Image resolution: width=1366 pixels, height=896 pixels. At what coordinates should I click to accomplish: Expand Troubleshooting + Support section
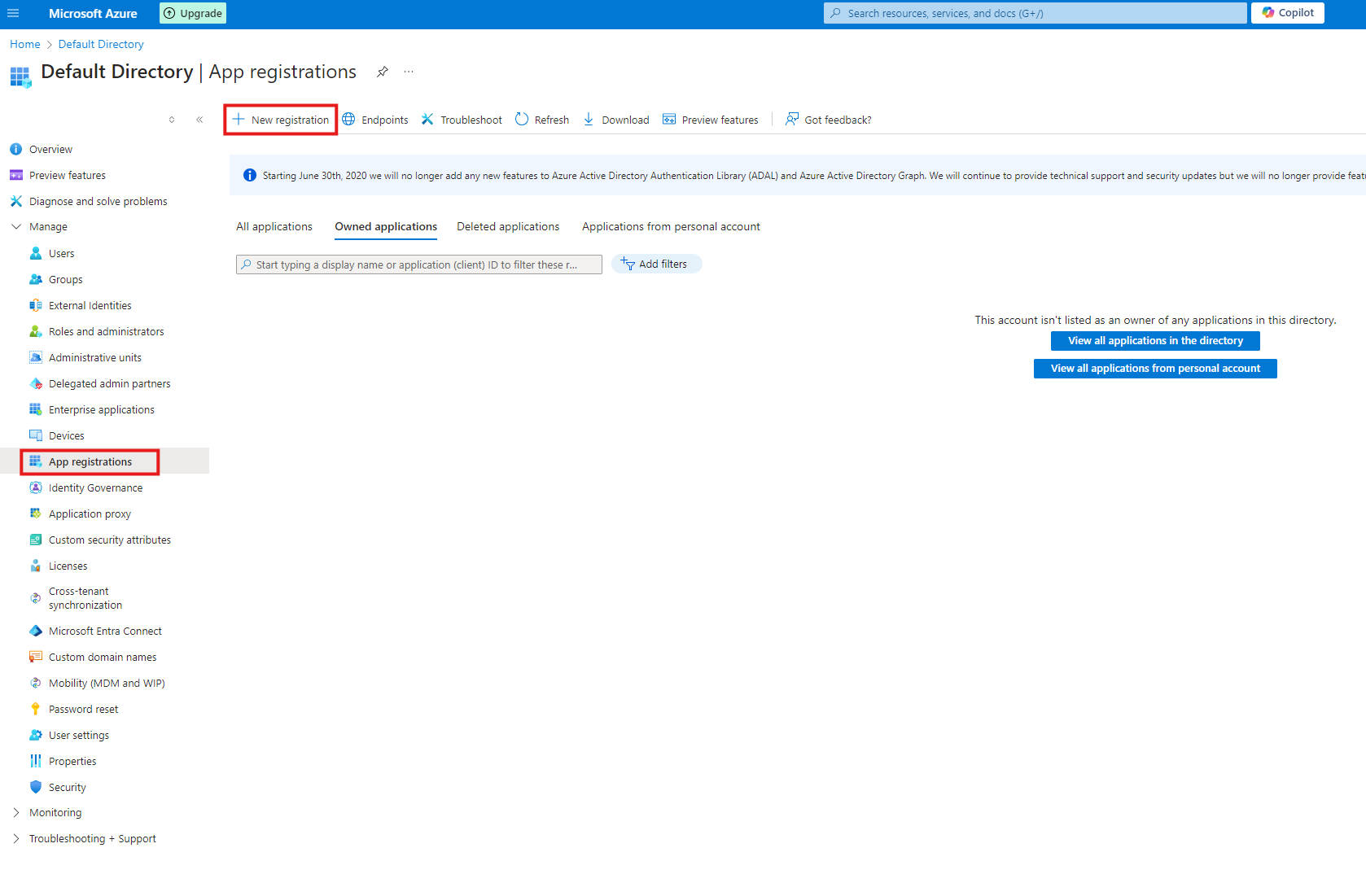(x=16, y=839)
